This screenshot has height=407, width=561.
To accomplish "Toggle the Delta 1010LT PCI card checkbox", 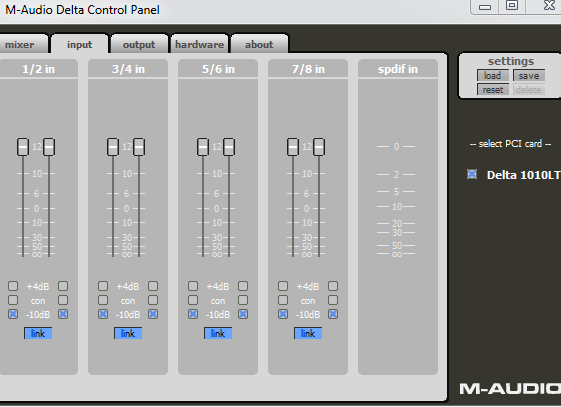I will click(x=472, y=174).
